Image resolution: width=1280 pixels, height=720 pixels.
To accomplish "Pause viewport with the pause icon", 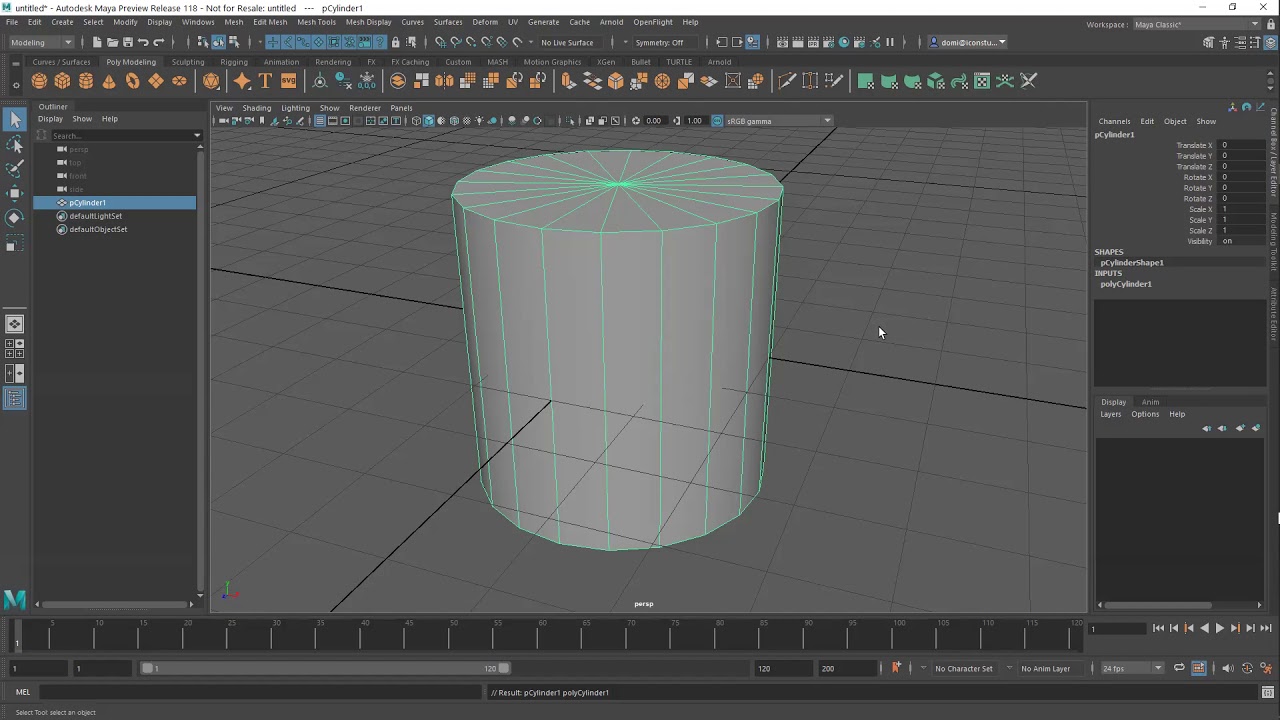I will point(890,42).
